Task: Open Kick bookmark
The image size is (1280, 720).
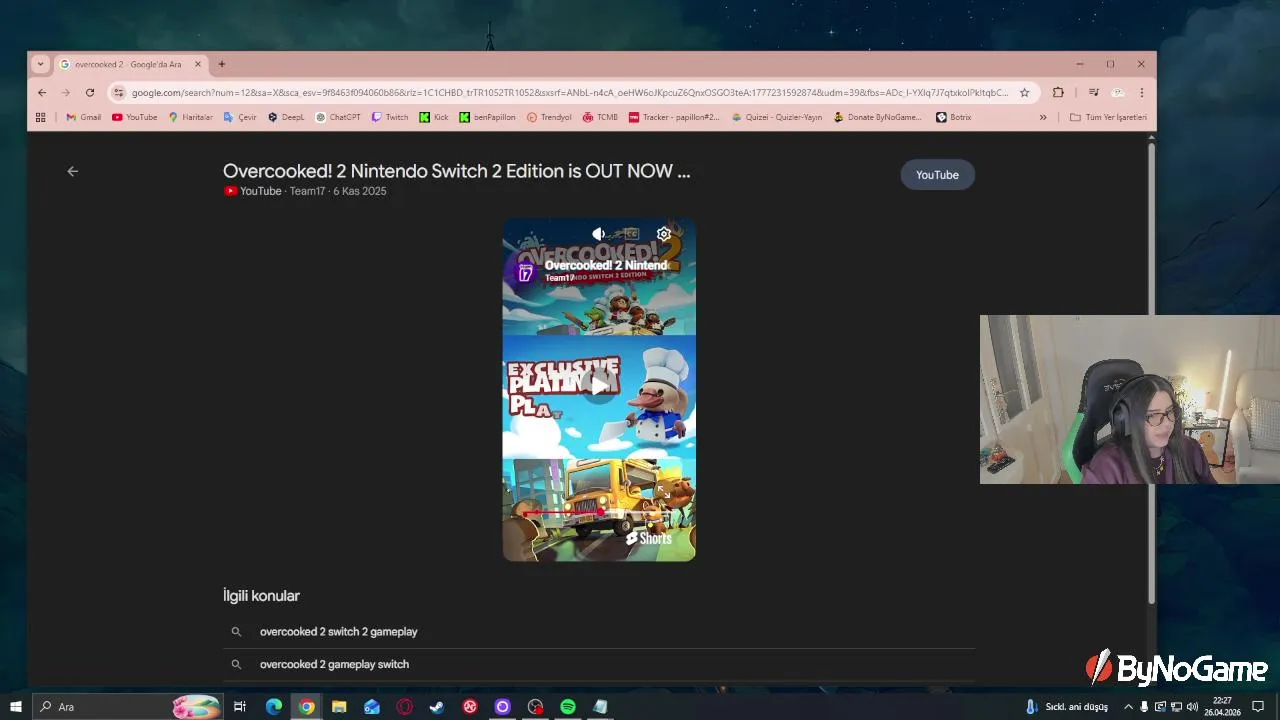Action: (434, 117)
